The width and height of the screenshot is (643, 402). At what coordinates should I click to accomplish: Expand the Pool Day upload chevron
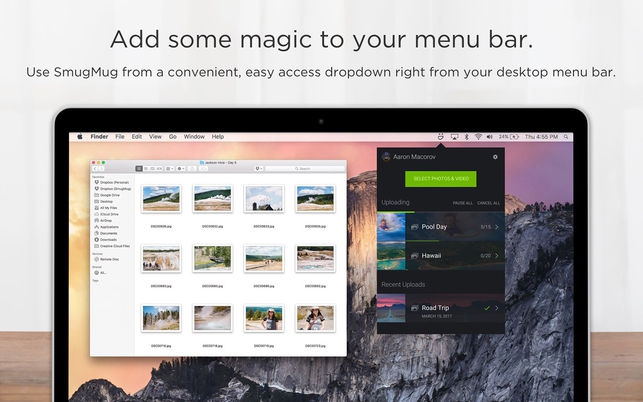pos(497,227)
